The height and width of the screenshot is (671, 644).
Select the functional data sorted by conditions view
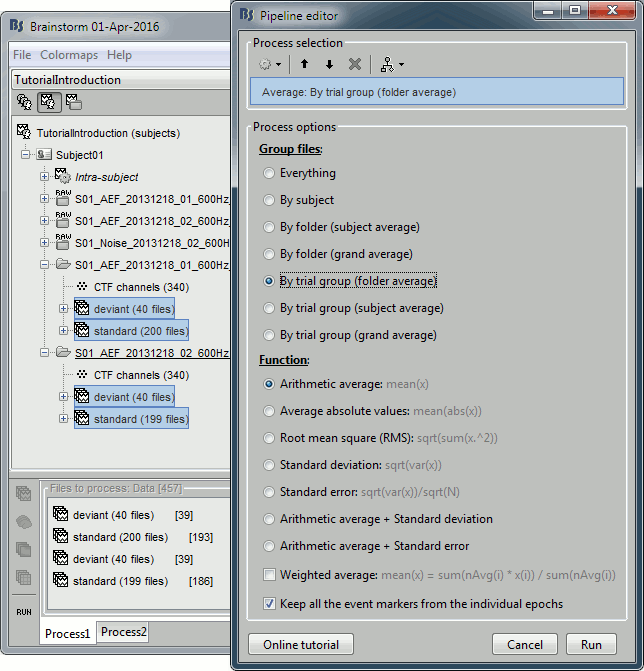pyautogui.click(x=73, y=102)
